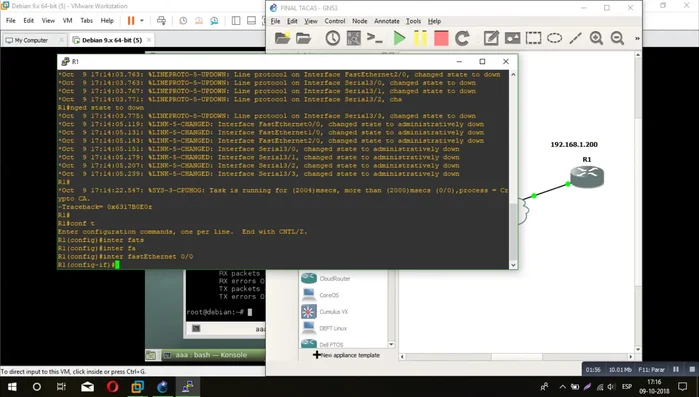Viewport: 699px width, 397px height.
Task: Open VMware View menu
Action: [48, 20]
